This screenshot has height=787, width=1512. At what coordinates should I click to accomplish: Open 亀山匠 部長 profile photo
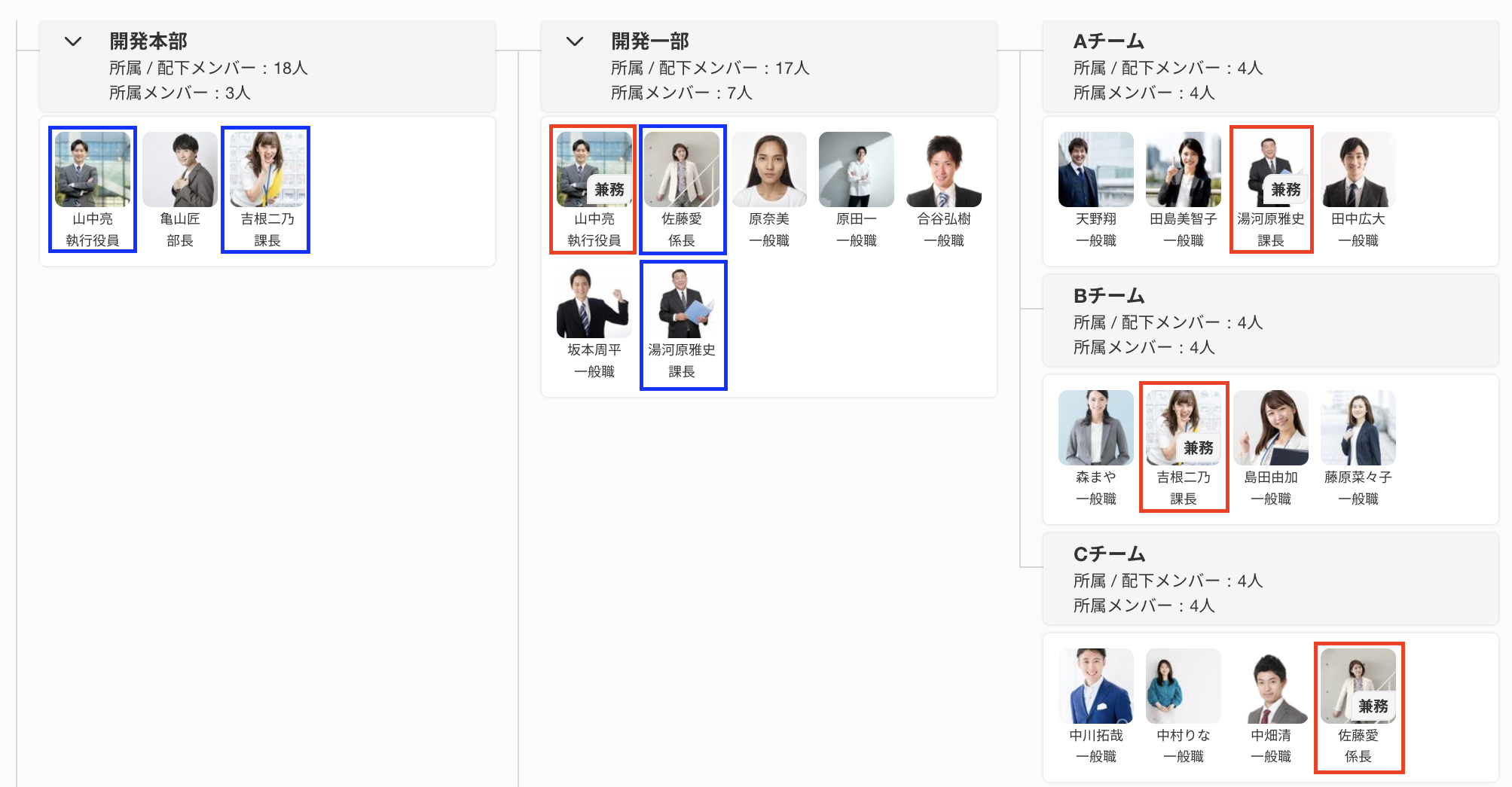point(179,169)
